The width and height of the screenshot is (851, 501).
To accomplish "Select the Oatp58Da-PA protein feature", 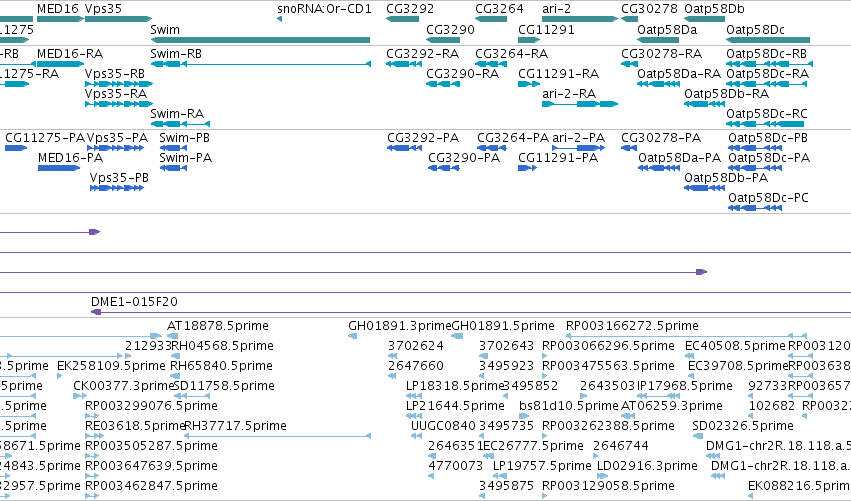I will click(659, 168).
